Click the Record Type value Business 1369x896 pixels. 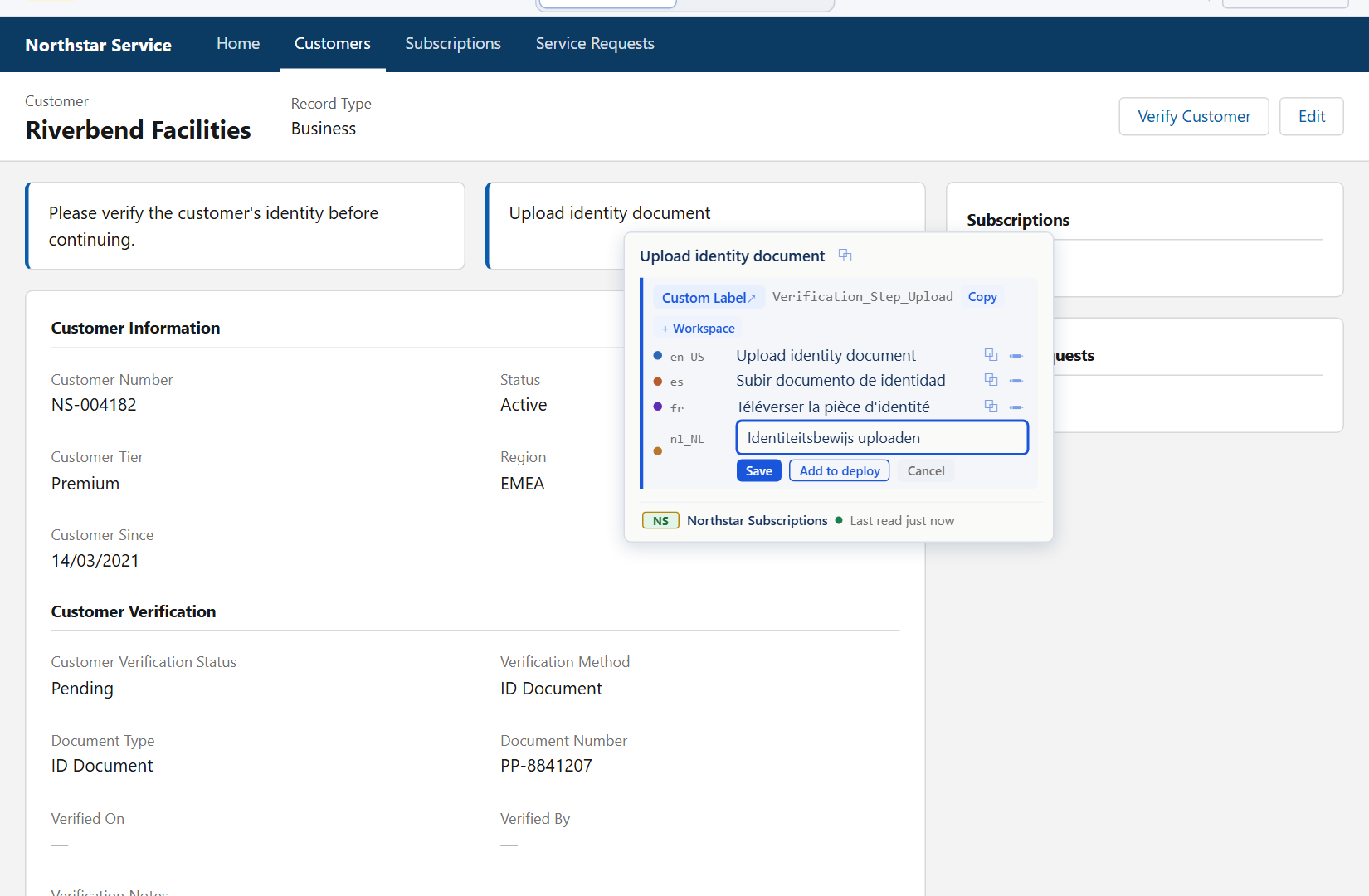click(324, 129)
